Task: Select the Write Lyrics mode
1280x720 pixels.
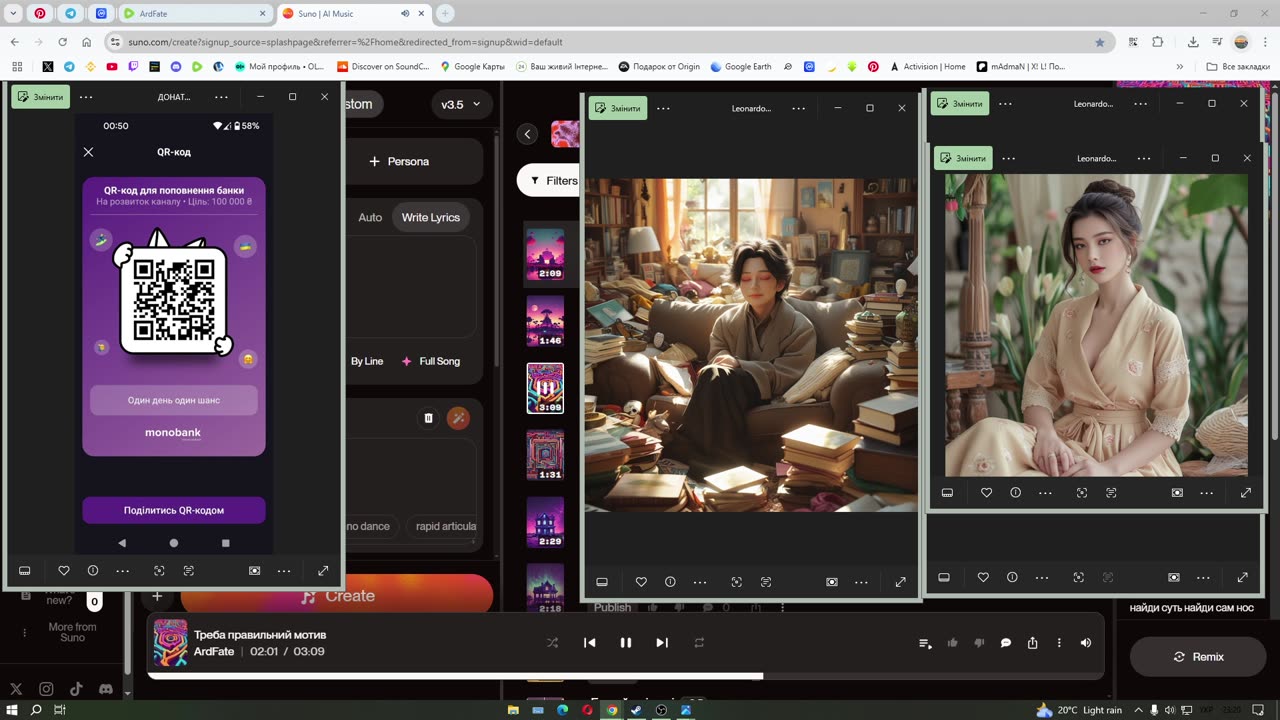Action: (430, 217)
